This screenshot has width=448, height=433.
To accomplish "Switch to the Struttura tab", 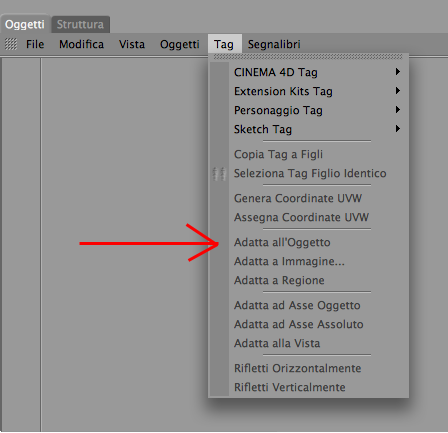I will [80, 24].
